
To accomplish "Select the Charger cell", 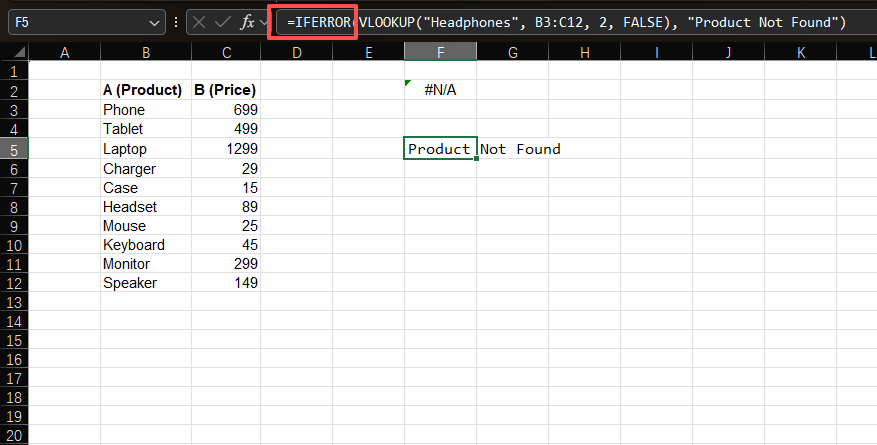I will point(146,169).
